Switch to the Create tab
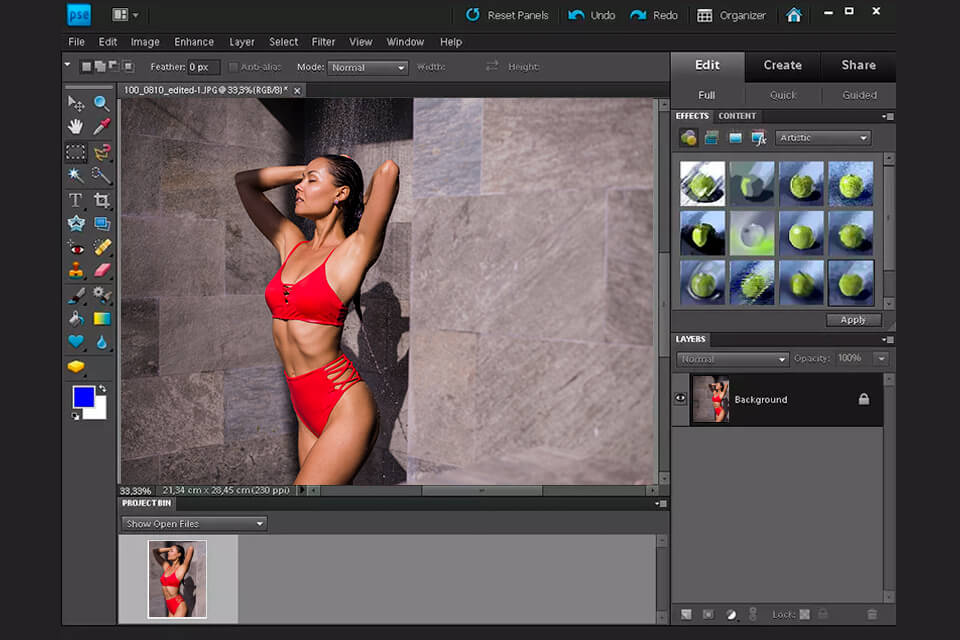The height and width of the screenshot is (640, 960). [782, 65]
